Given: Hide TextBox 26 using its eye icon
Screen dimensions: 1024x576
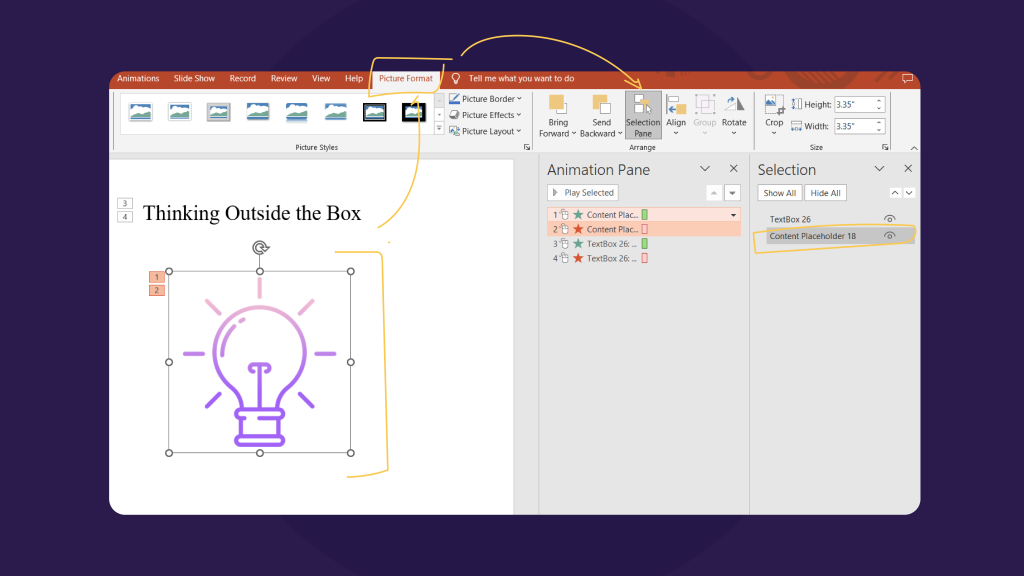Looking at the screenshot, I should click(x=889, y=219).
